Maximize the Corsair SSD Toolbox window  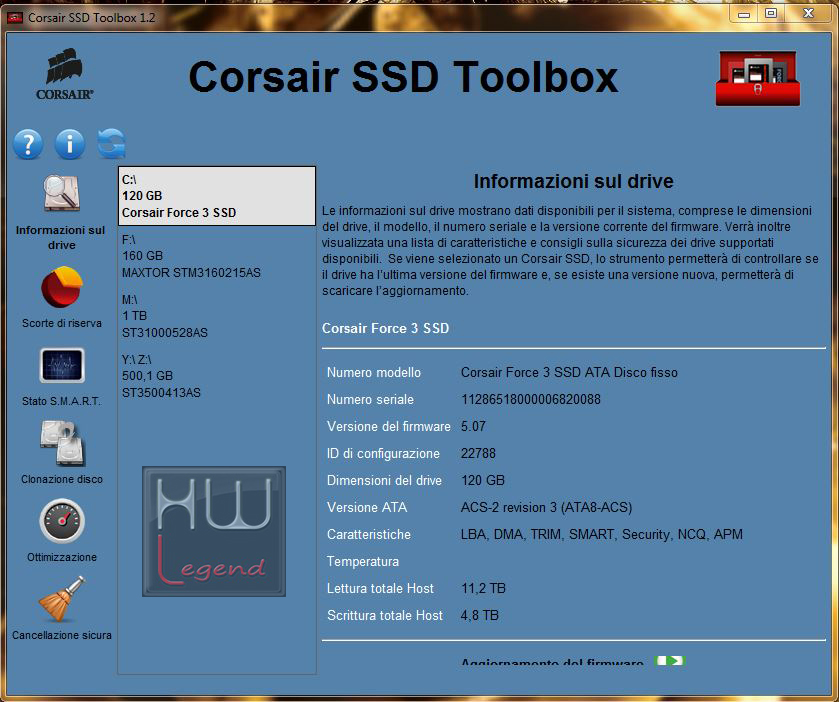(x=771, y=13)
